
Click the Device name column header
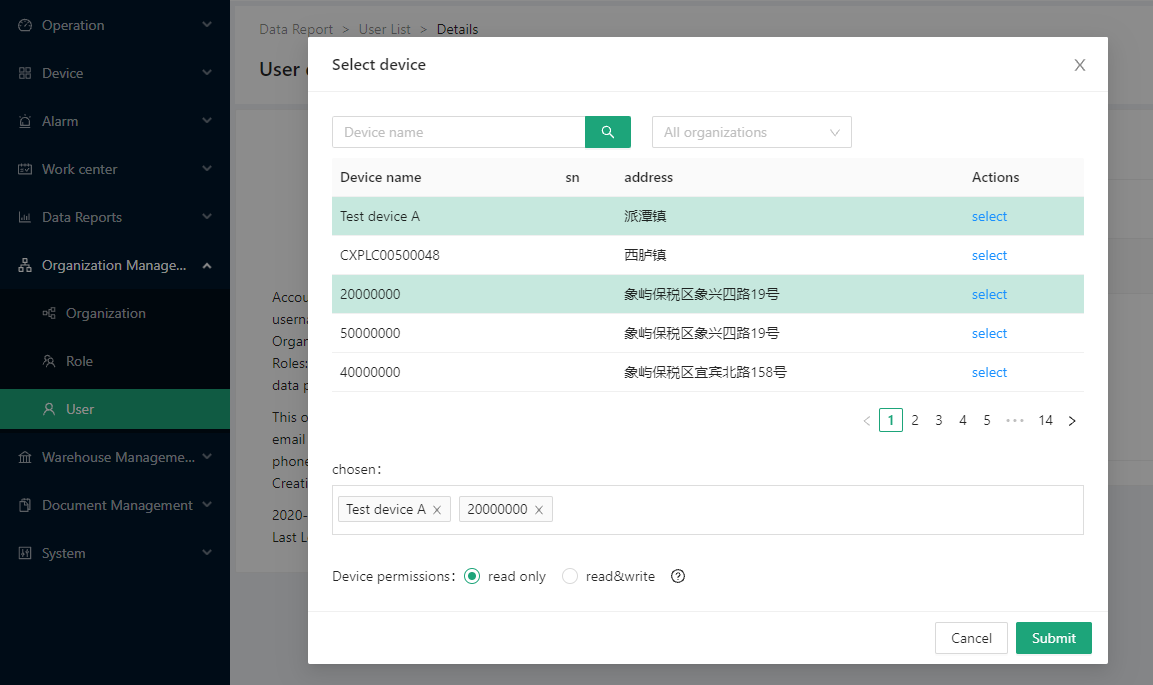pos(381,177)
